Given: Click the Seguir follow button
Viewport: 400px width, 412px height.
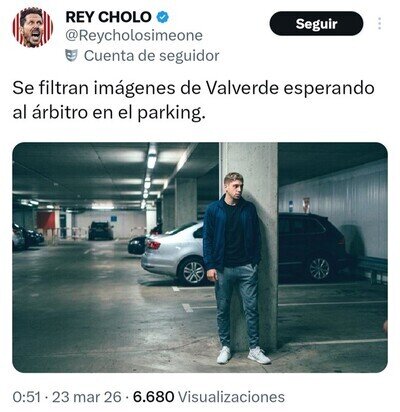Looking at the screenshot, I should (316, 23).
